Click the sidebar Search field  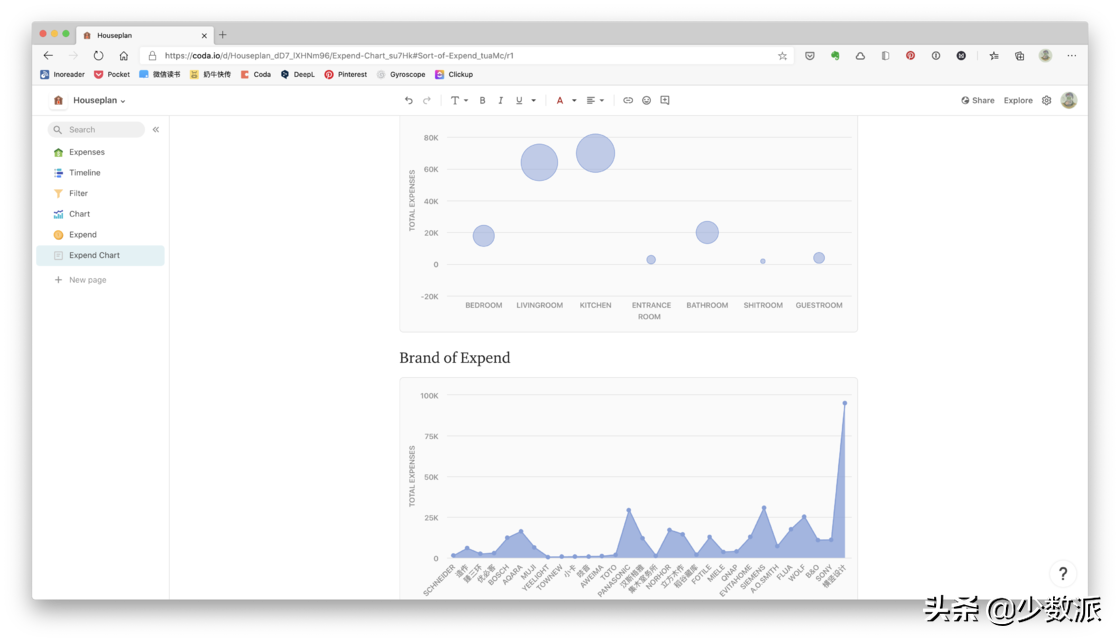[x=96, y=130]
